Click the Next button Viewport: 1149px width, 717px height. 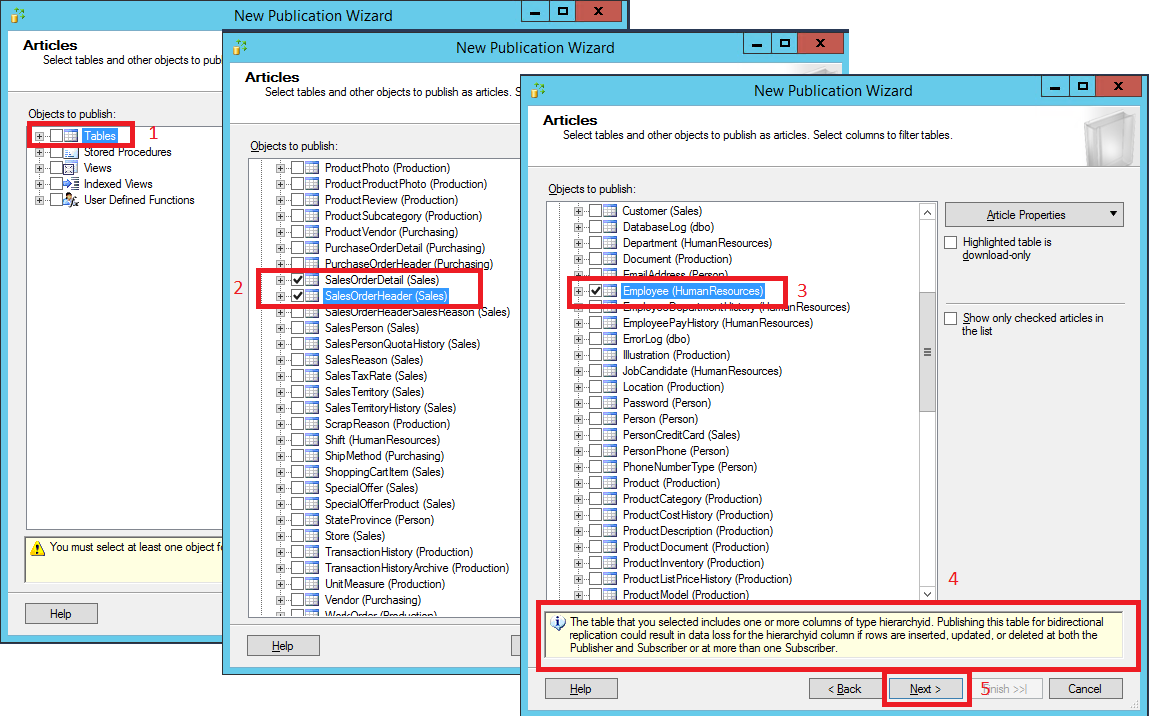click(x=926, y=688)
